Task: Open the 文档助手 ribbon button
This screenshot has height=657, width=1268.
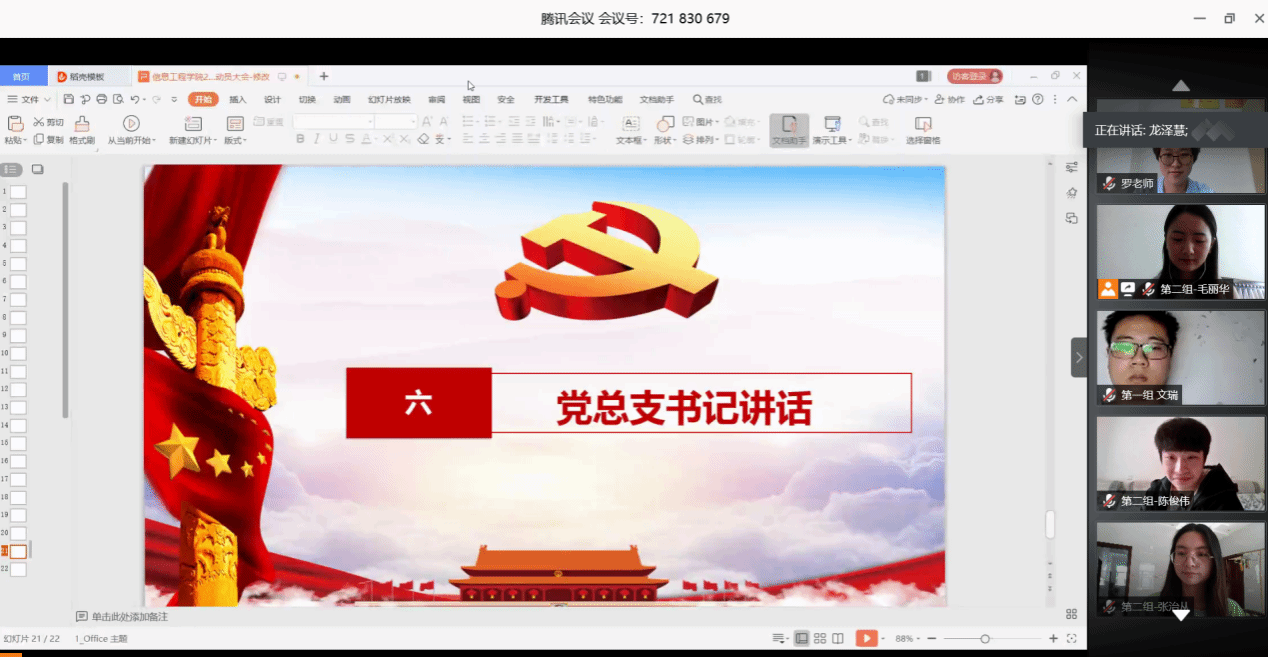Action: click(789, 130)
